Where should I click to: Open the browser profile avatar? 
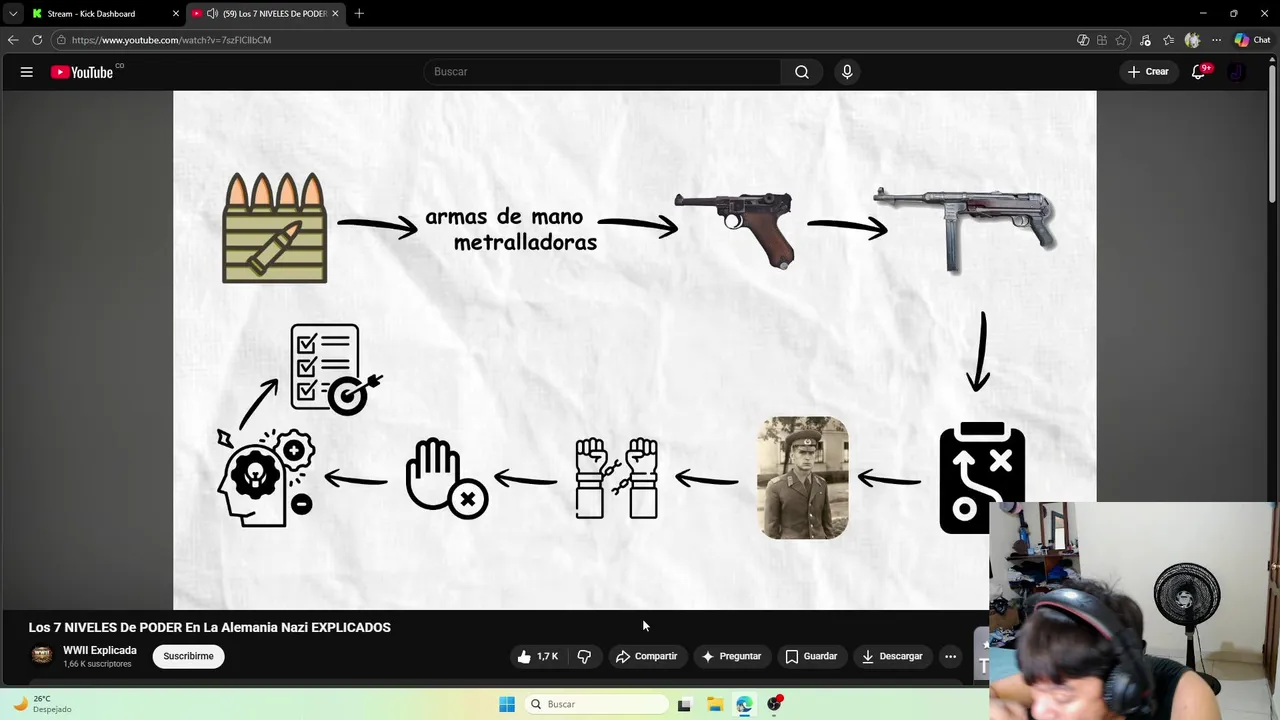click(x=1192, y=40)
